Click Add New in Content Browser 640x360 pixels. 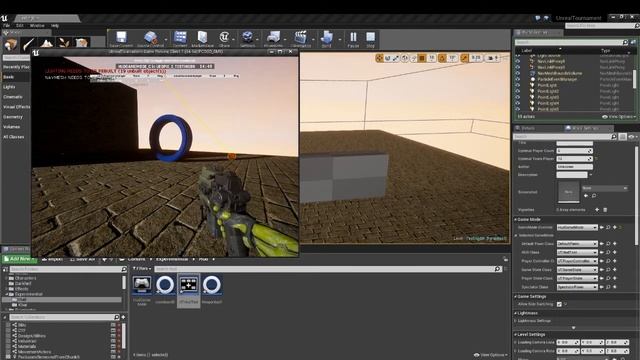[19, 259]
